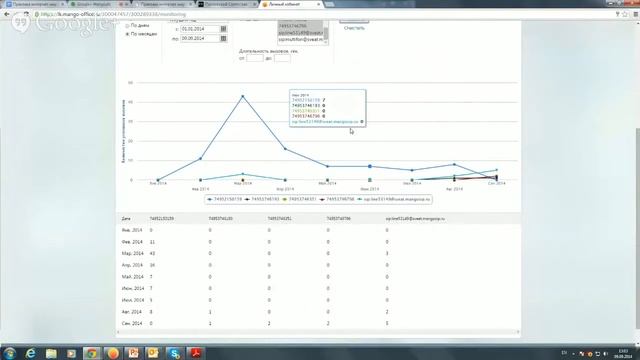This screenshot has width=640, height=360.
Task: Open the File Explorer folder taskbar icon
Action: (x=51, y=353)
